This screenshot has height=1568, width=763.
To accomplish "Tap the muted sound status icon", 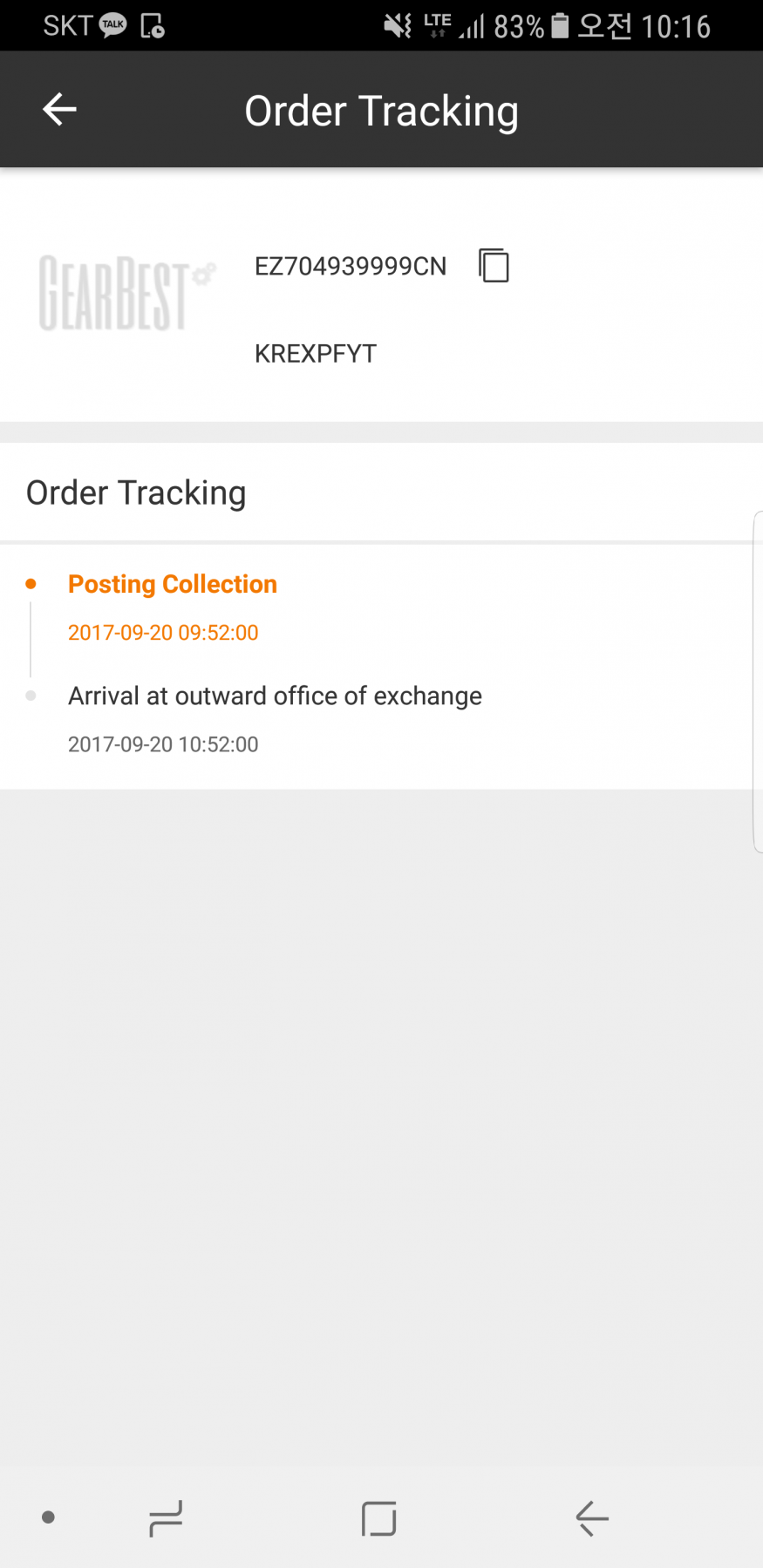I will click(398, 26).
